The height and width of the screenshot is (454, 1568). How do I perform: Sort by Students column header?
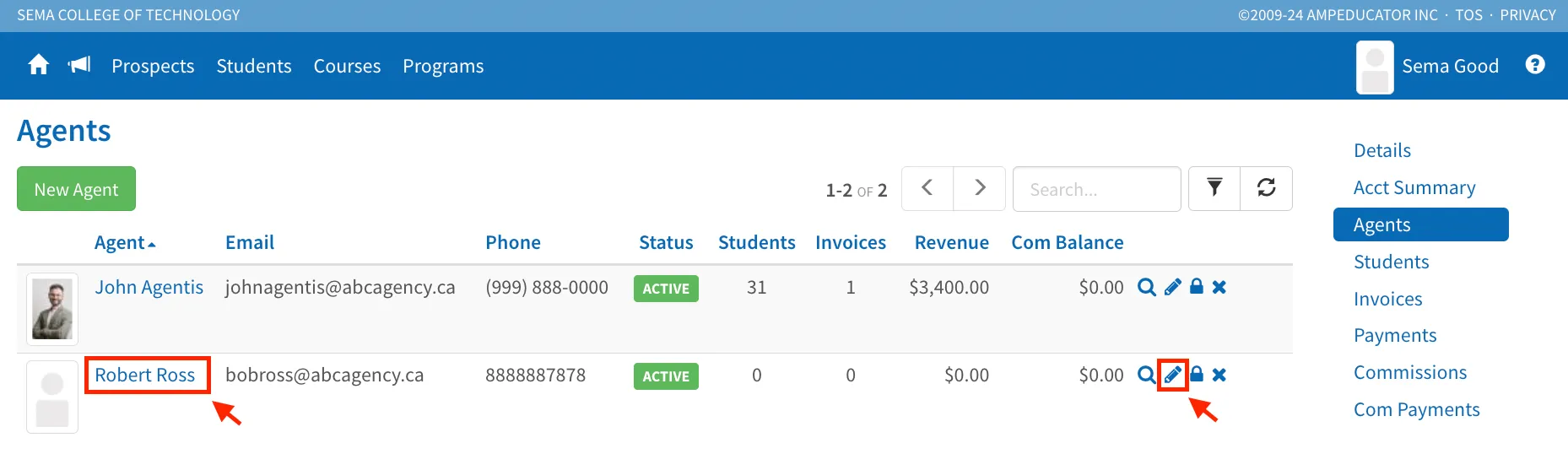pyautogui.click(x=756, y=243)
